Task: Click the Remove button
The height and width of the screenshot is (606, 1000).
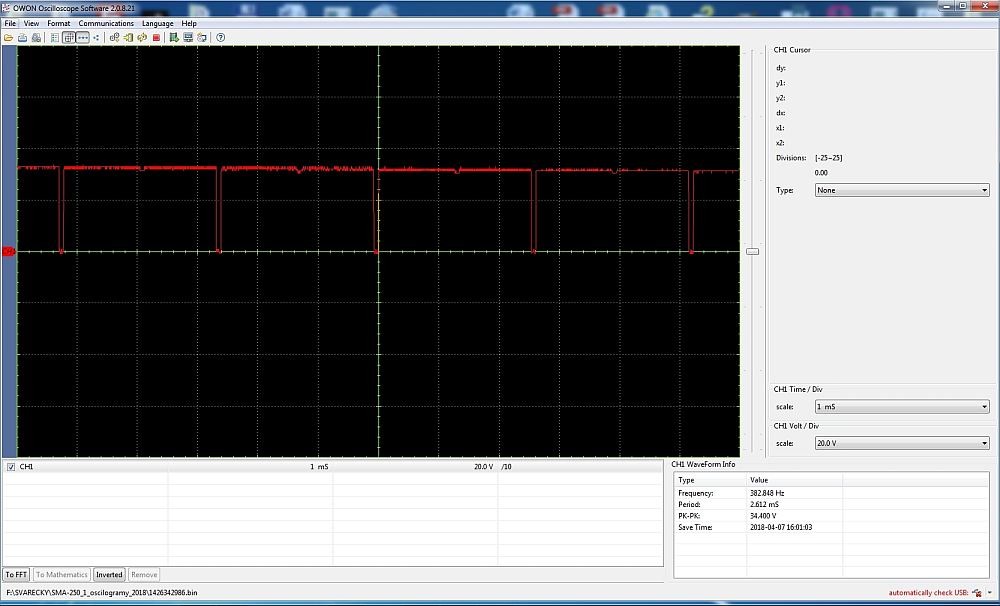Action: click(144, 575)
